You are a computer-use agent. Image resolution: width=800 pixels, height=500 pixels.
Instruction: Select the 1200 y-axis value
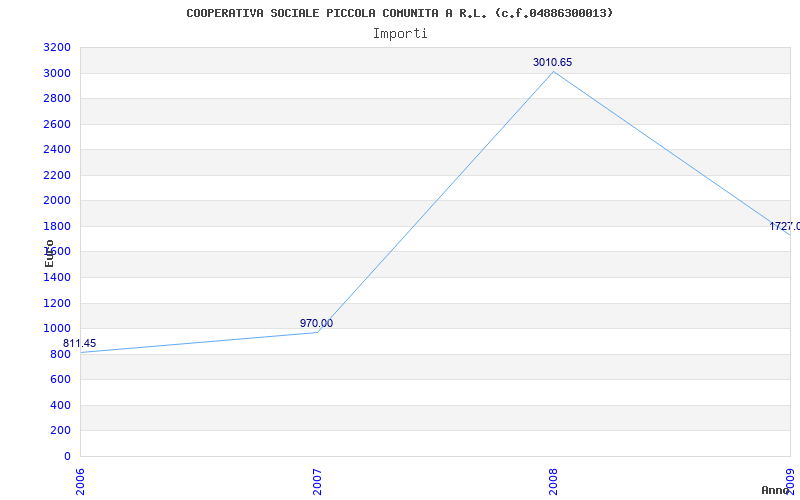point(57,304)
